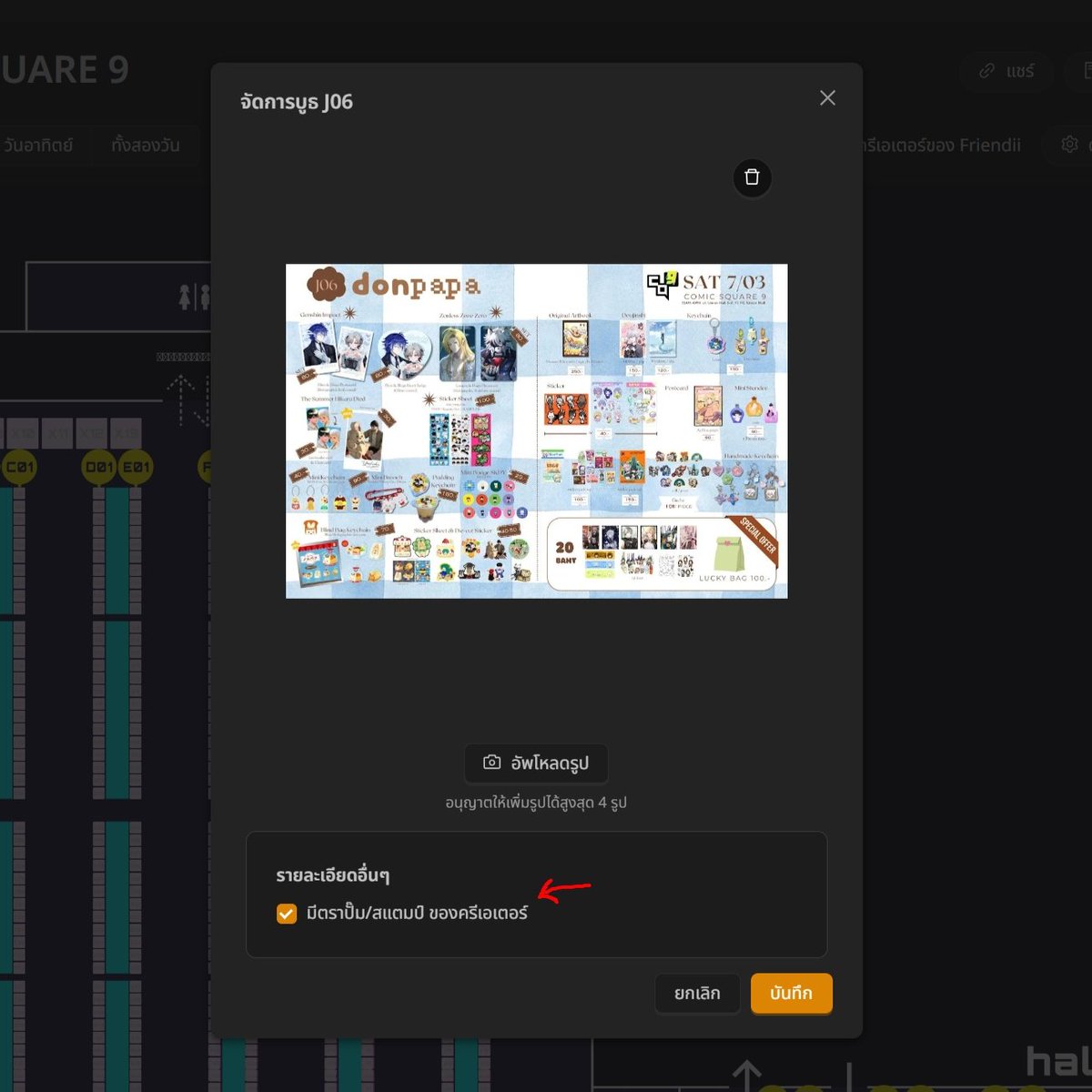Click the มีตราปั๊ม/สแตมป์ ของครีเอเตอร์ label text
The height and width of the screenshot is (1092, 1092).
[x=417, y=913]
